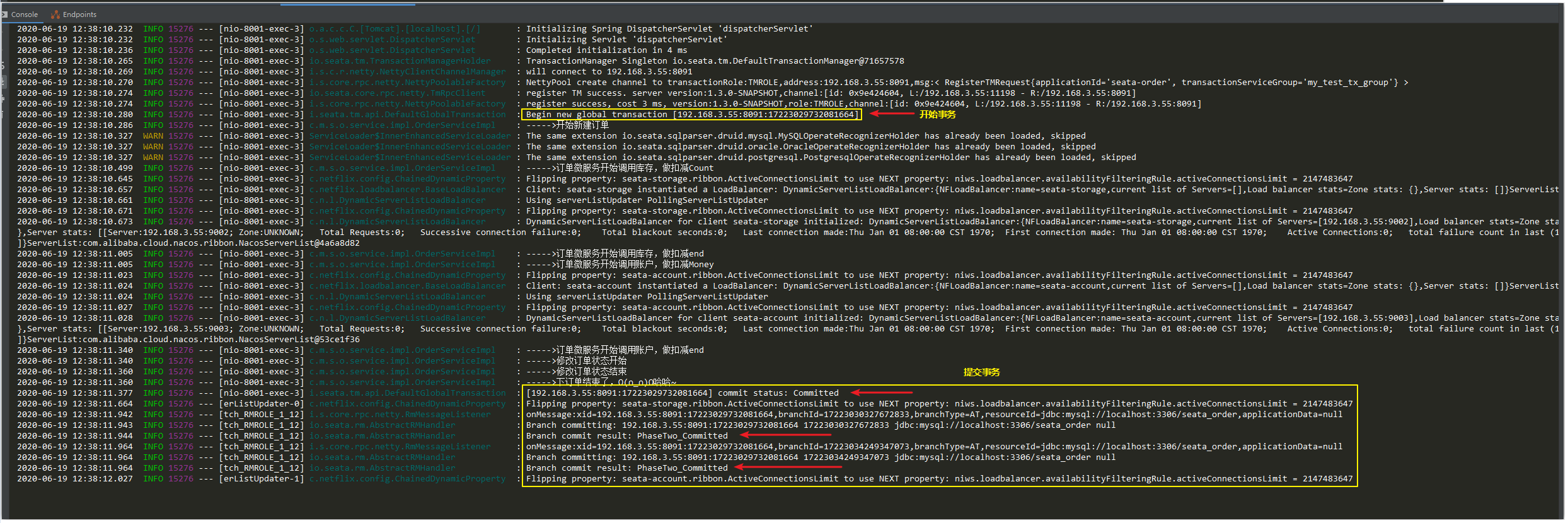Click the i.s.c.r.netty.NettyClientChannelManager logger name
1568x523 pixels.
click(407, 72)
